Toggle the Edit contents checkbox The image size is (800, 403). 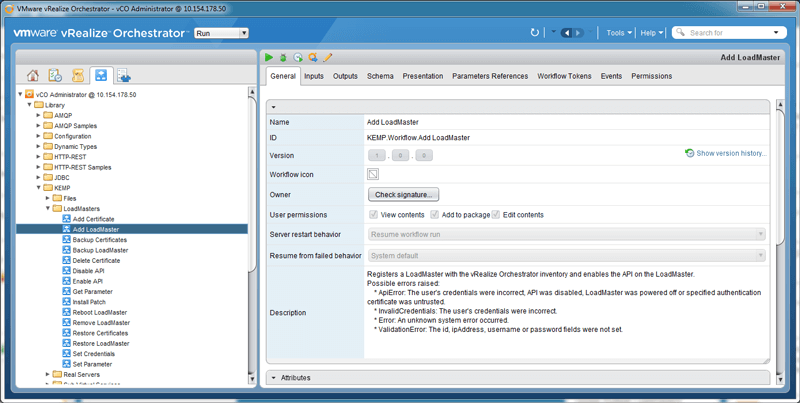[496, 215]
